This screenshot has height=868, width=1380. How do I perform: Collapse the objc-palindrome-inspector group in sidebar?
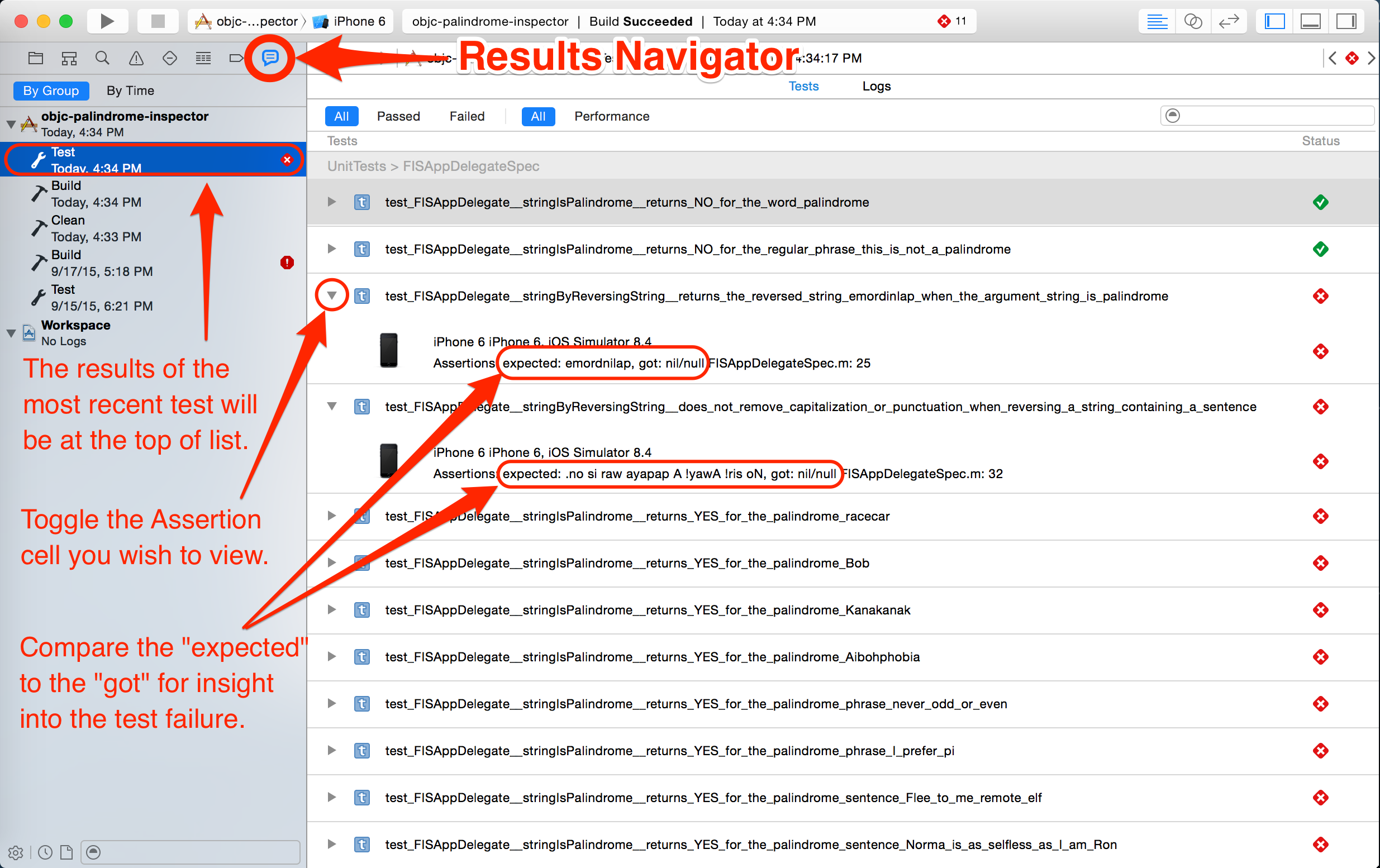tap(11, 124)
